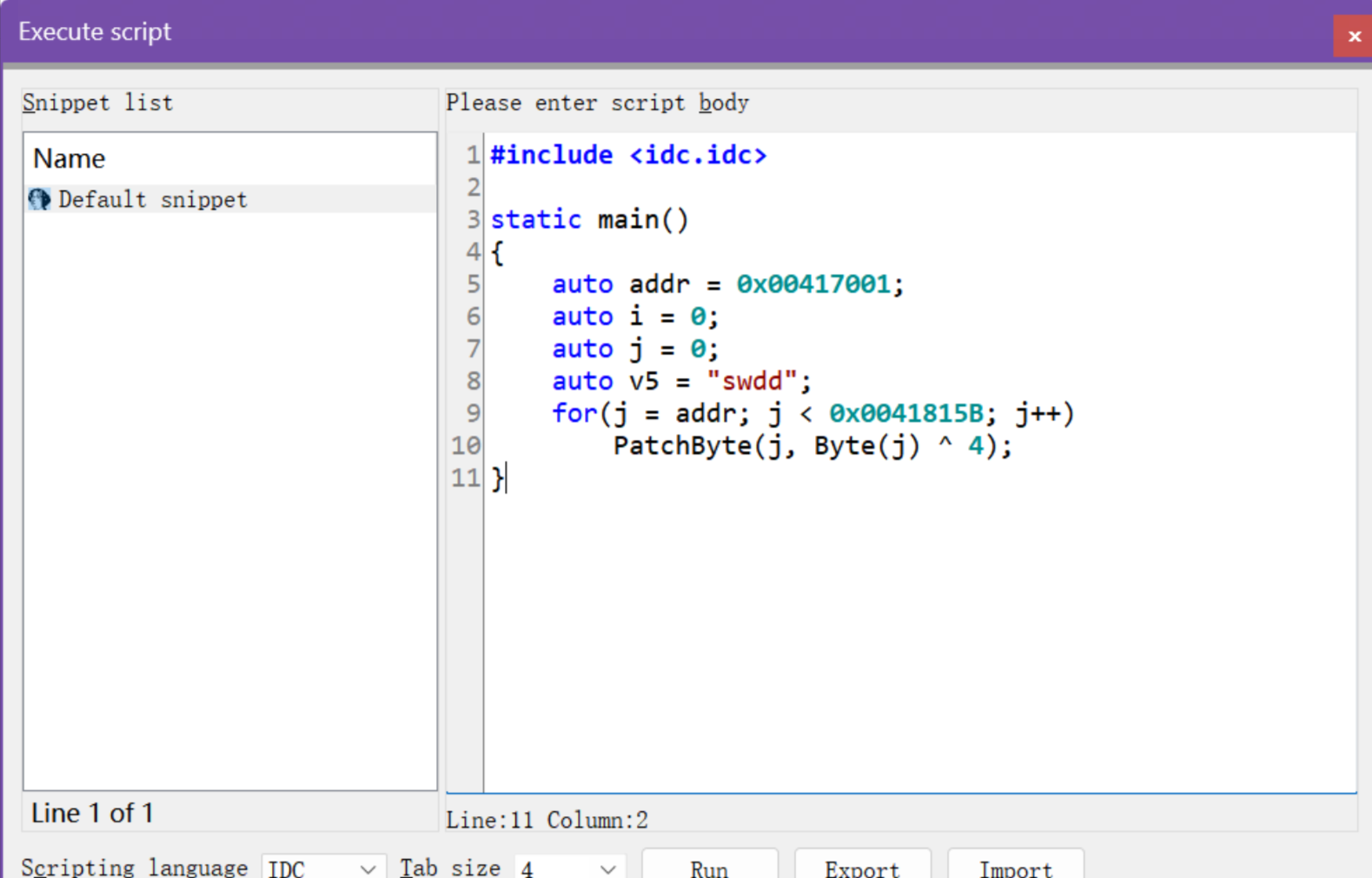Click the opening brace on line 4
The height and width of the screenshot is (878, 1372).
point(497,252)
